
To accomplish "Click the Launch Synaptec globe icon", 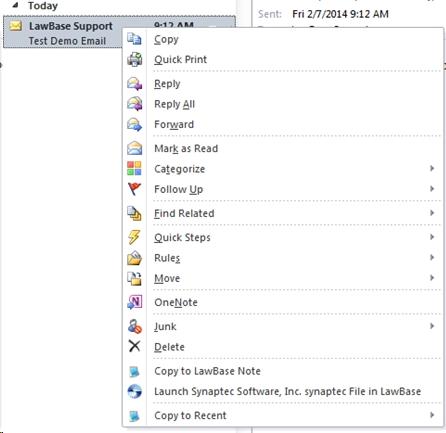I will coord(134,391).
